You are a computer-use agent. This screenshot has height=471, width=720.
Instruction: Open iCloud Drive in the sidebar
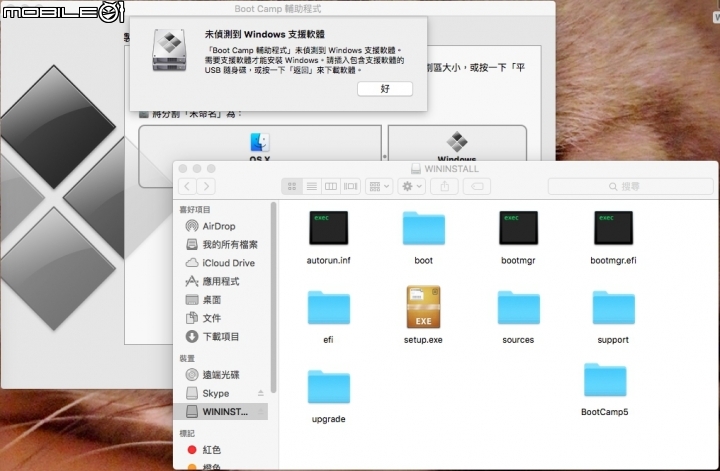(x=222, y=263)
